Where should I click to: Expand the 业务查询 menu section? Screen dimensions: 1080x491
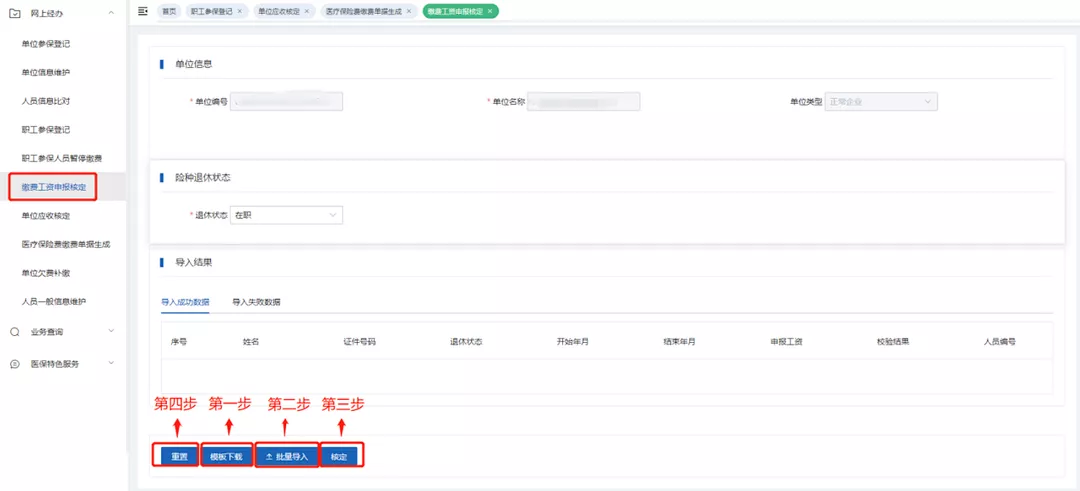pyautogui.click(x=110, y=331)
